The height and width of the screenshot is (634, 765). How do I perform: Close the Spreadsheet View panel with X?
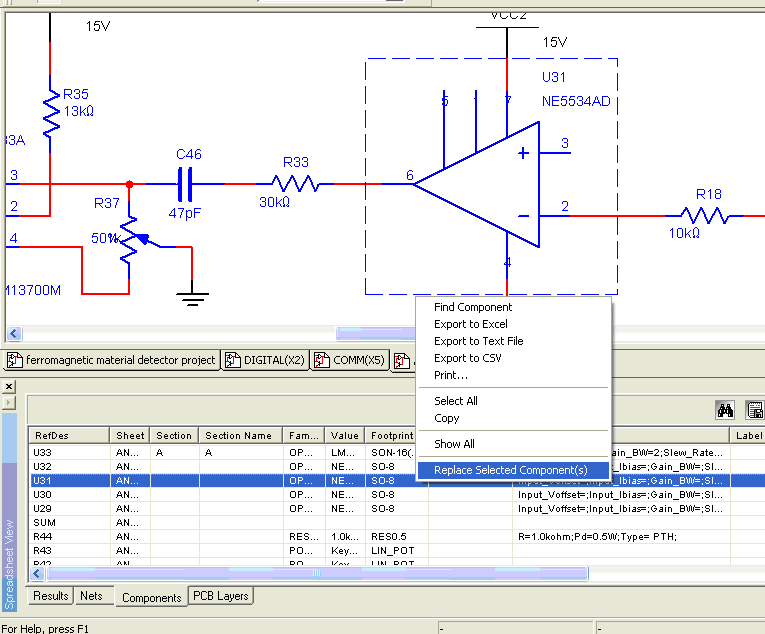[x=9, y=386]
